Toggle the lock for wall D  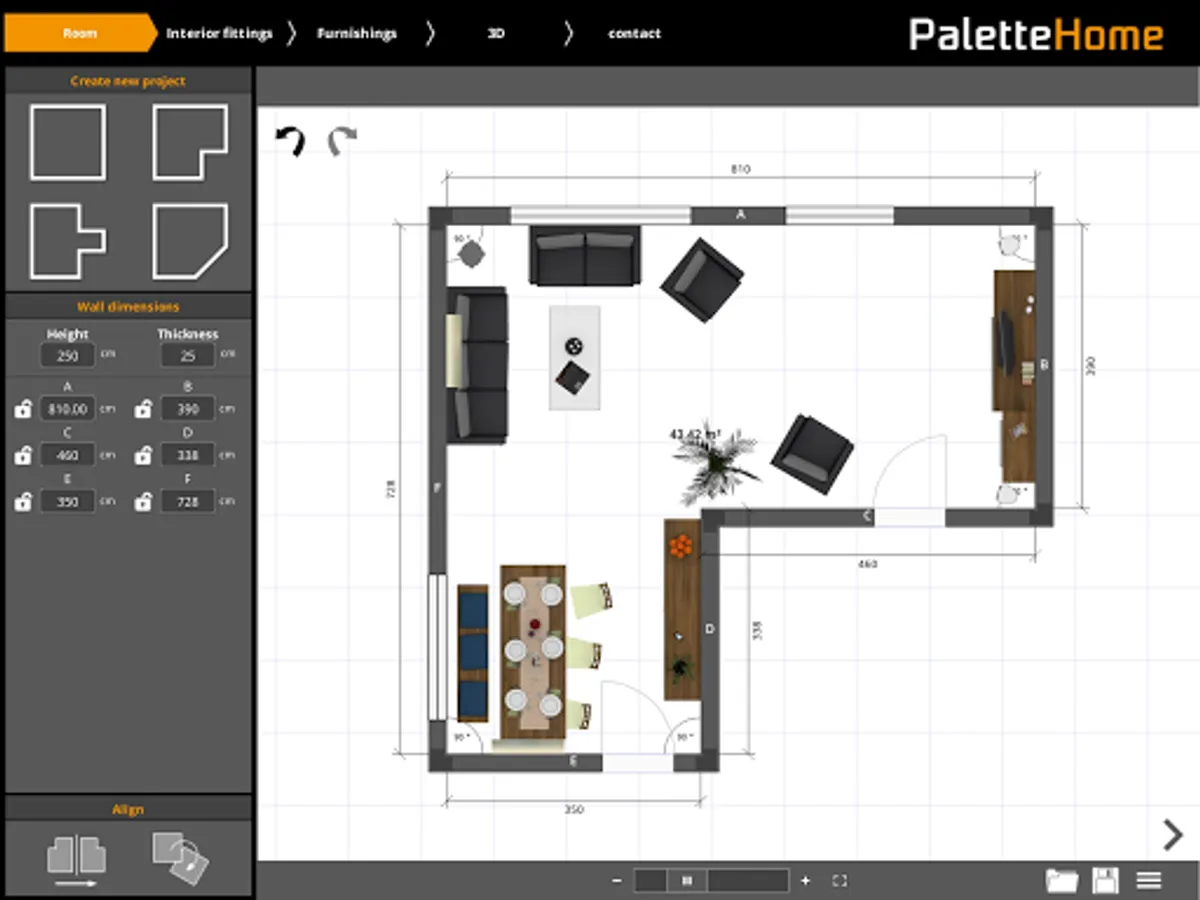tap(143, 456)
